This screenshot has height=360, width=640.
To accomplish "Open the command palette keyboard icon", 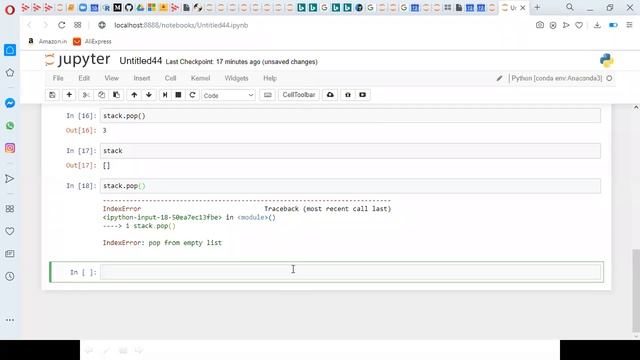I will click(x=267, y=95).
